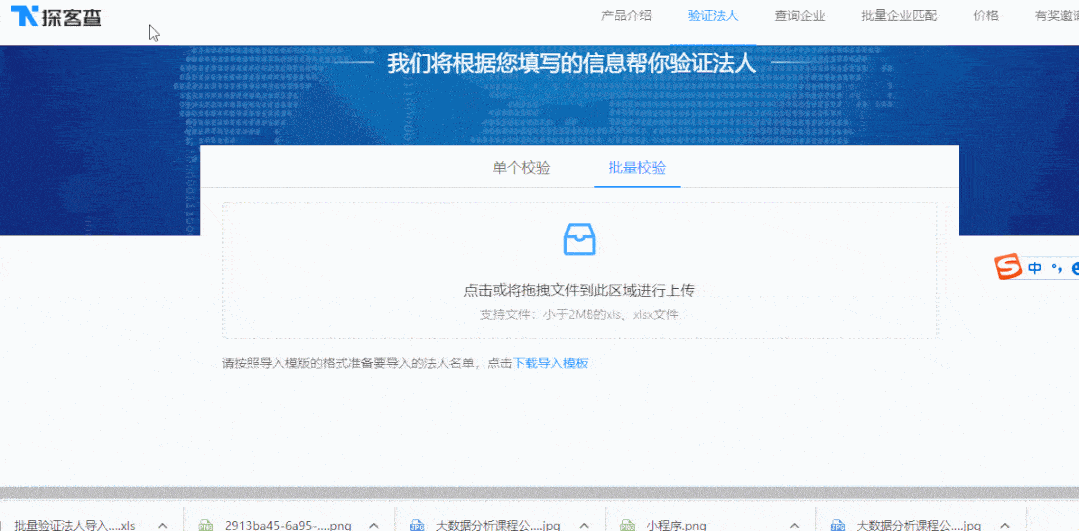The height and width of the screenshot is (531, 1079).
Task: Expand options for the first 大数据分析课程公 jpg download
Action: click(584, 525)
